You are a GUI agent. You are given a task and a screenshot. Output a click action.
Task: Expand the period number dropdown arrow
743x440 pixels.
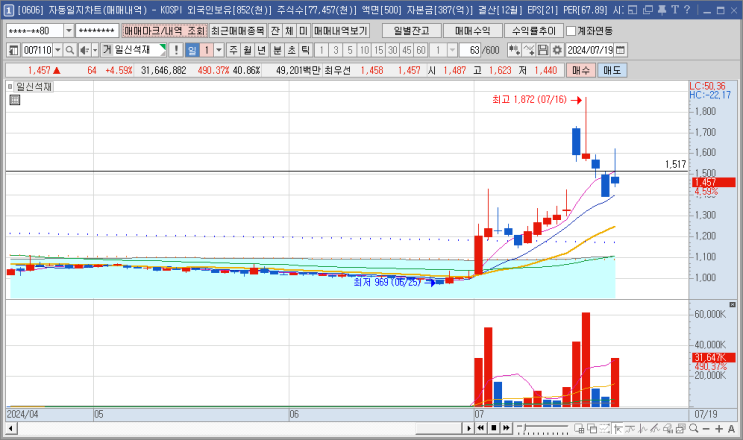tap(219, 50)
